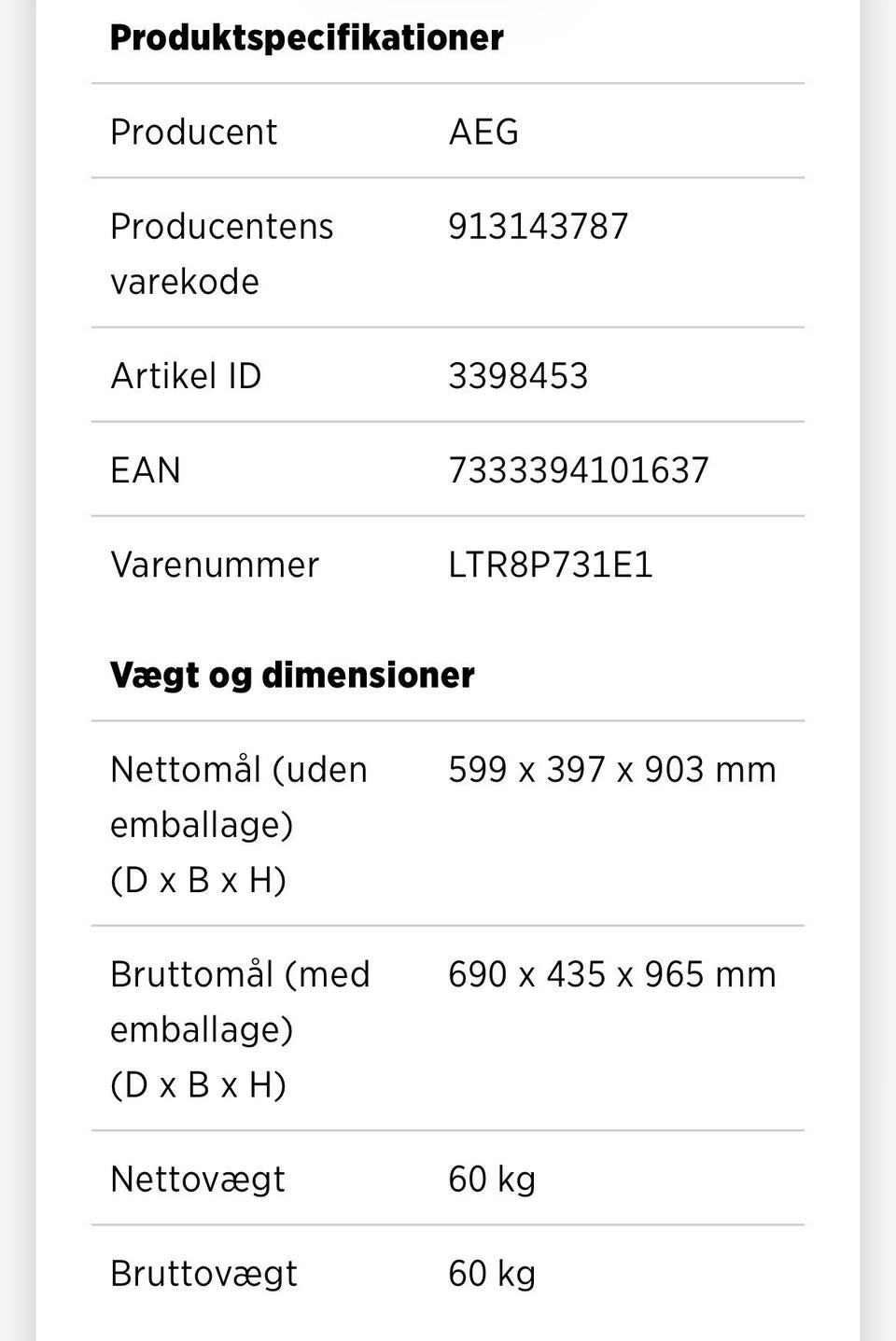
Task: Select the AEG producer value
Action: click(483, 133)
